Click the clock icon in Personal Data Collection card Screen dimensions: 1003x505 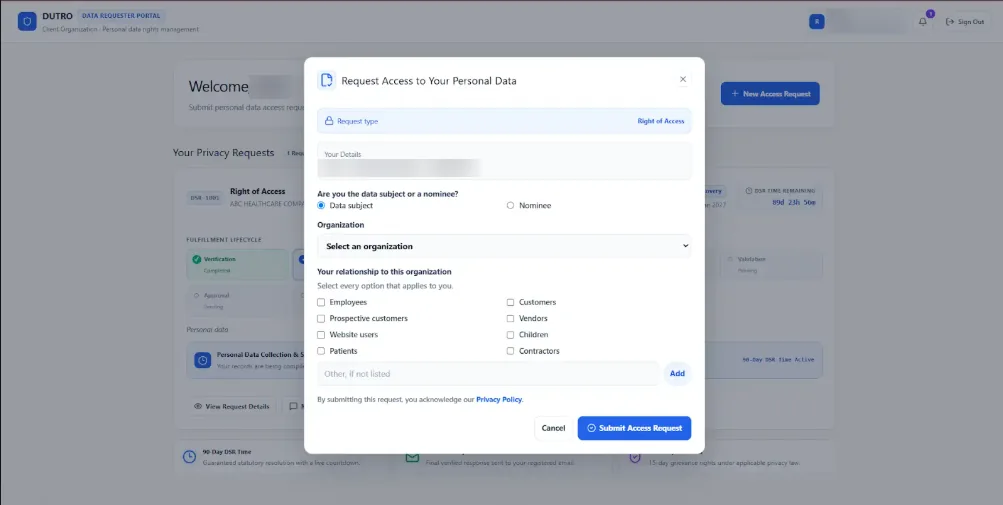pyautogui.click(x=203, y=360)
